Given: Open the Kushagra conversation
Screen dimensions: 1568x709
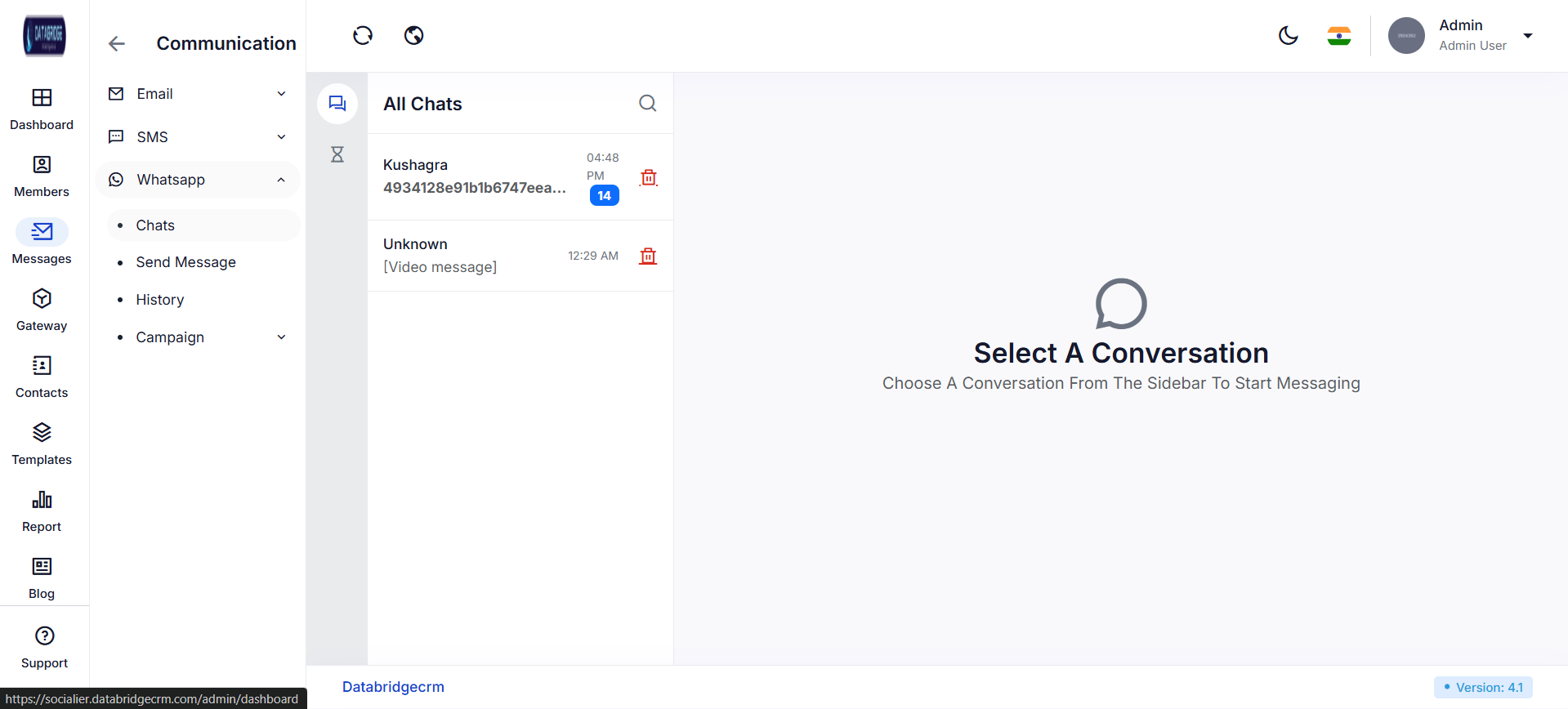Looking at the screenshot, I should (x=474, y=176).
